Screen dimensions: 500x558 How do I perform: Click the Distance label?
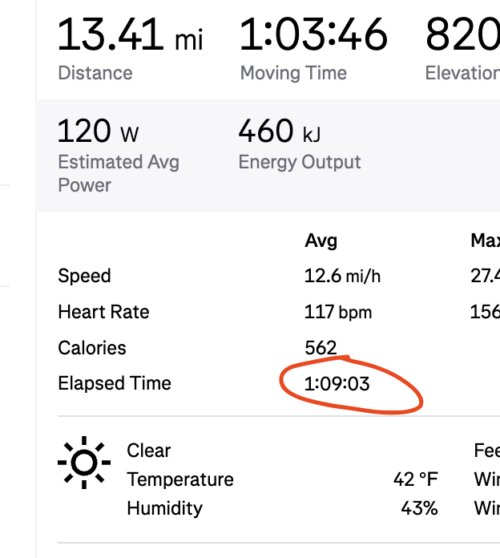pos(95,73)
